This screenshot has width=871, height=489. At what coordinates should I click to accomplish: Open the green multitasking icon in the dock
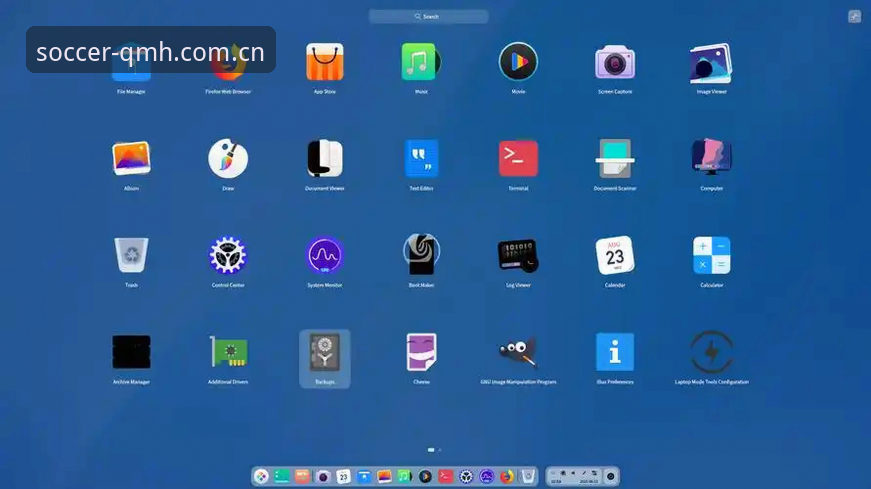point(282,476)
